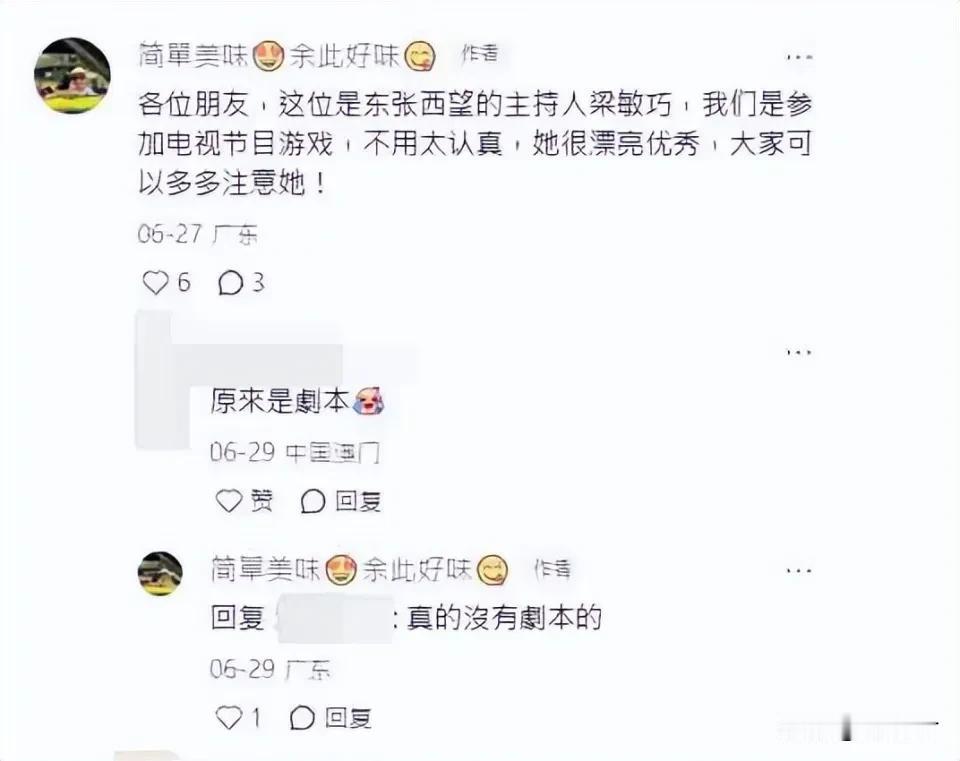Click the 06-27 广东 timestamp
Screen dimensions: 960x761
198,234
